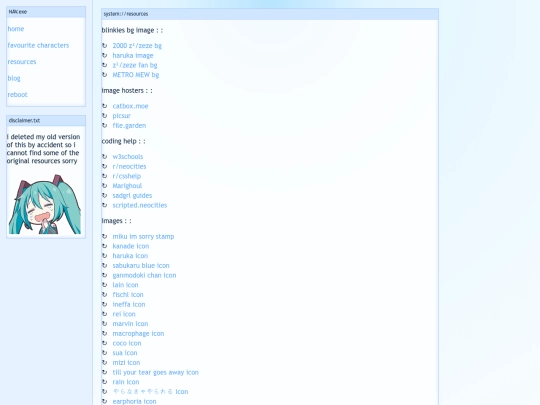
Task: Click arrow bullet beside catbox.moe
Action: pyautogui.click(x=105, y=106)
